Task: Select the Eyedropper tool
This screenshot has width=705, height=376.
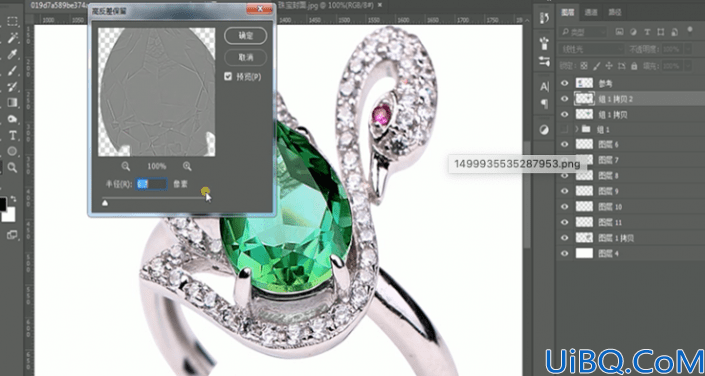Action: pyautogui.click(x=12, y=54)
